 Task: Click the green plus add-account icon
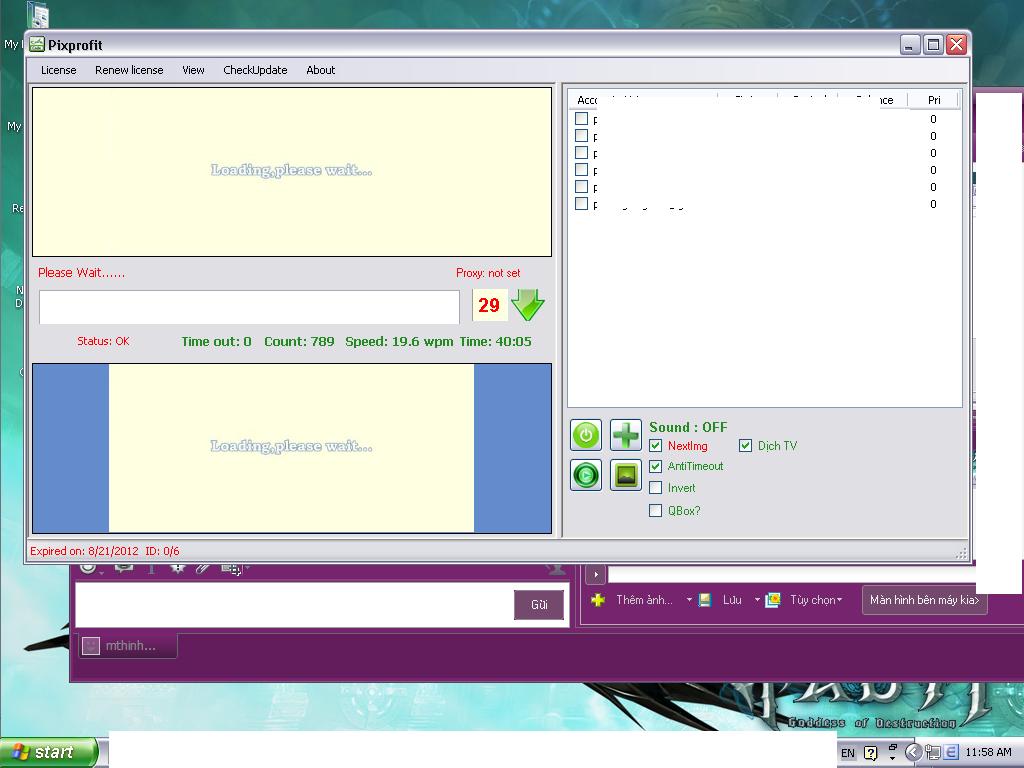[x=626, y=435]
